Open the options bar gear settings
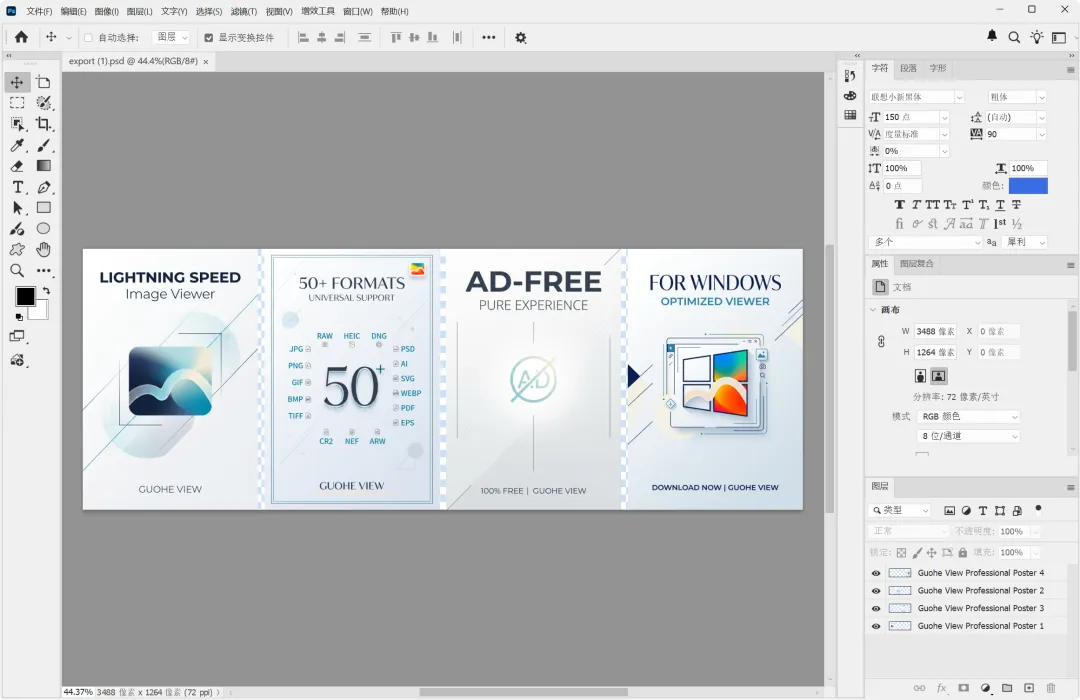 [521, 38]
